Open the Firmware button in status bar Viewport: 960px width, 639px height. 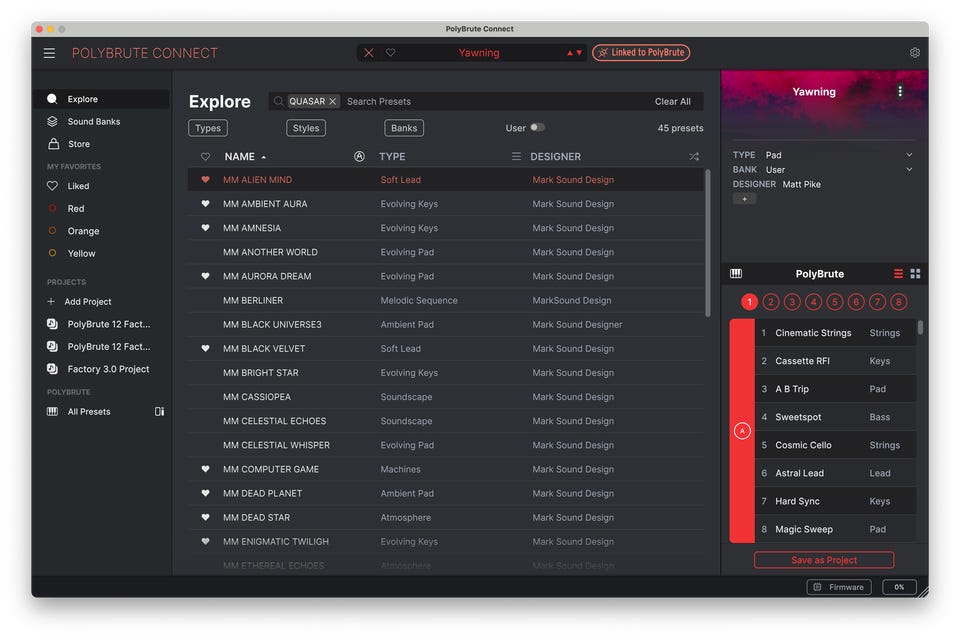[839, 587]
